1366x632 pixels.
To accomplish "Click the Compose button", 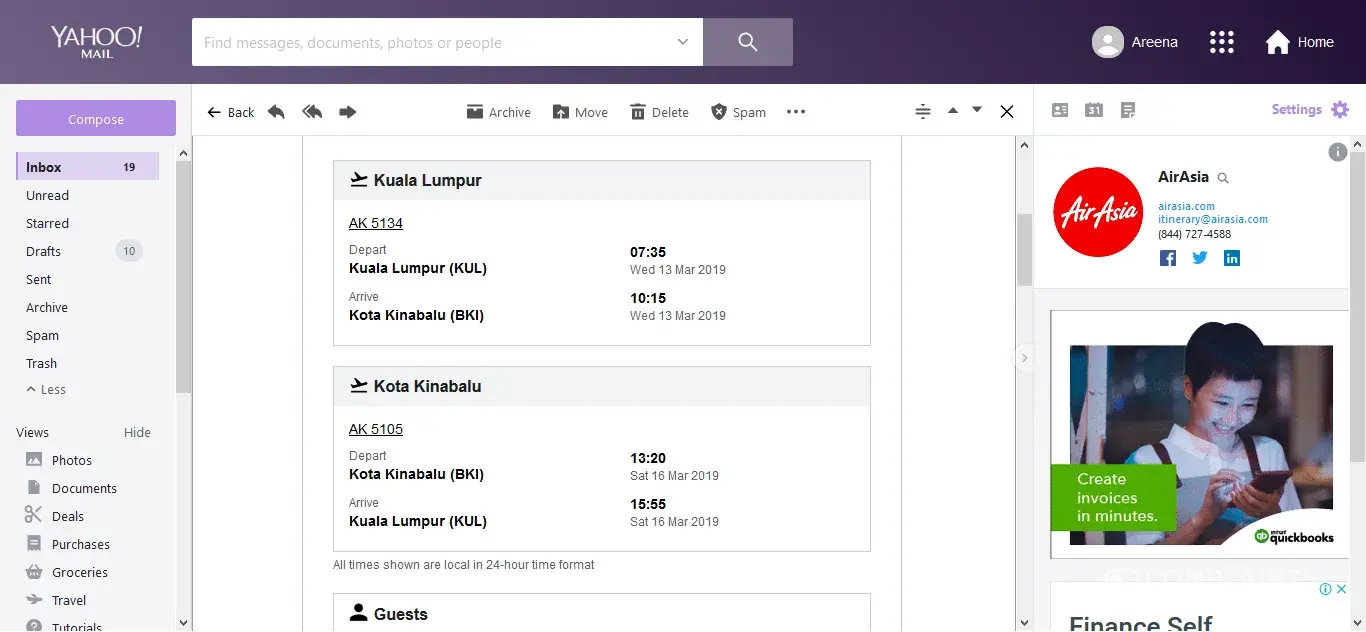I will coord(96,119).
